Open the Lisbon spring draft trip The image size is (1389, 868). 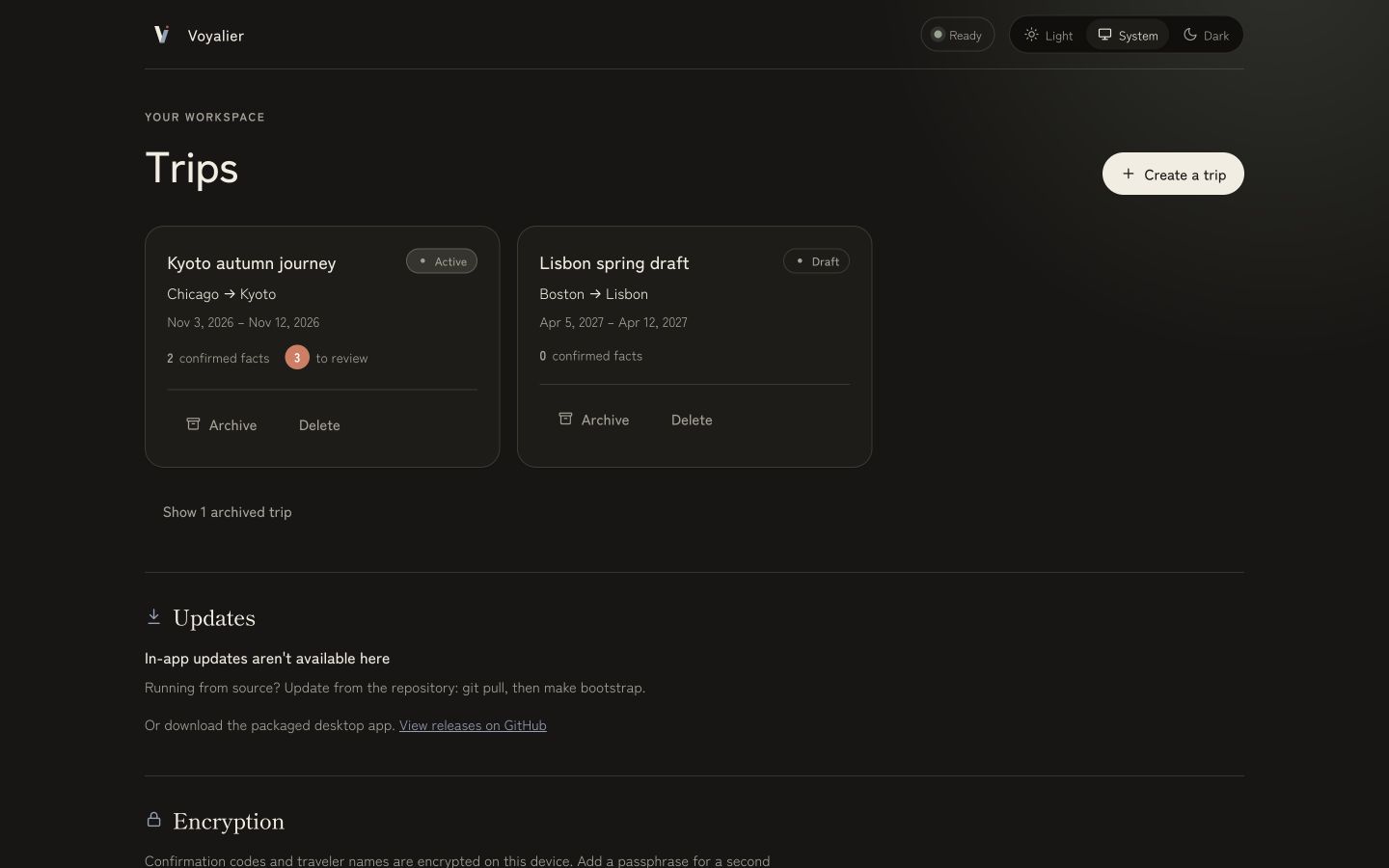pos(614,263)
